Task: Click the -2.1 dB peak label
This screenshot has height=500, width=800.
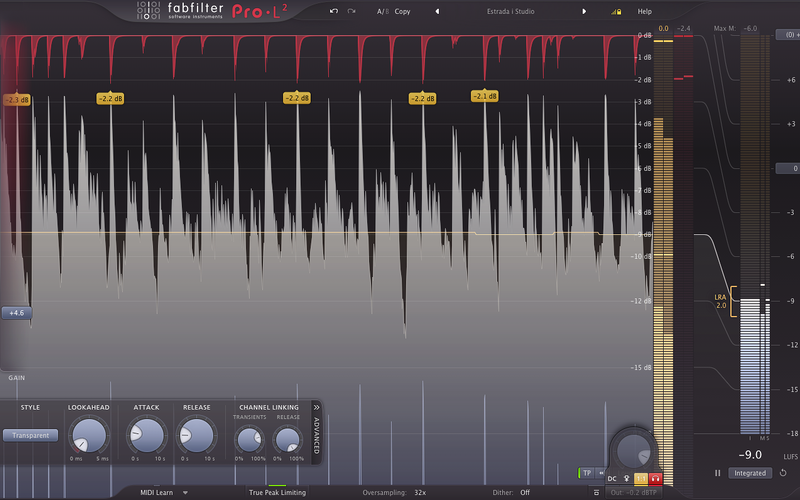Action: [x=485, y=96]
